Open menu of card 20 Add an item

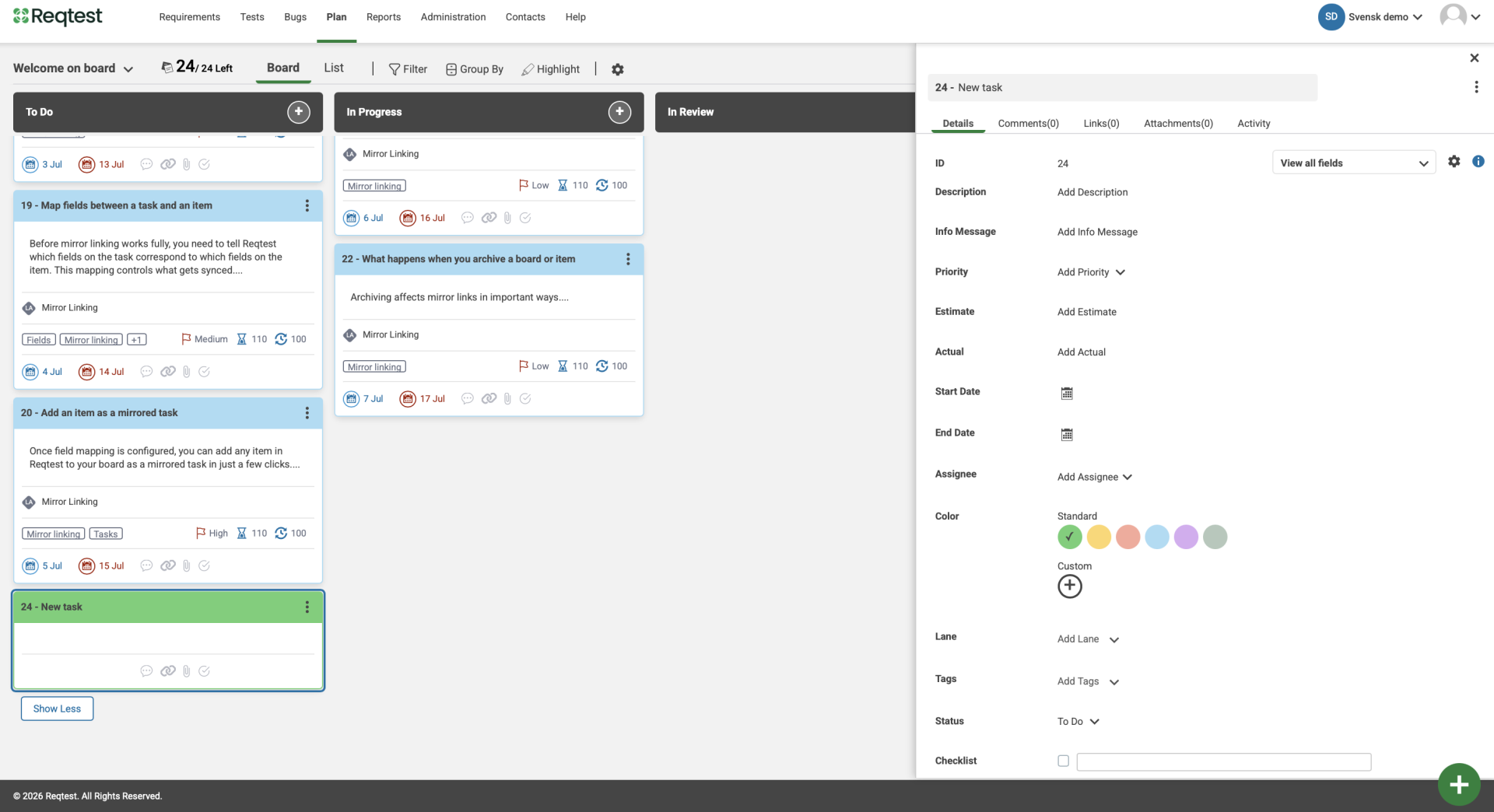pos(307,413)
